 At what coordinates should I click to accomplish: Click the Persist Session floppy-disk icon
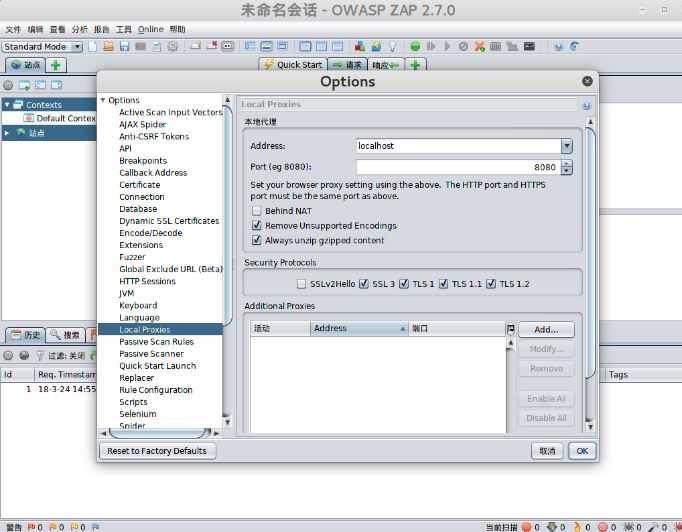tap(124, 46)
